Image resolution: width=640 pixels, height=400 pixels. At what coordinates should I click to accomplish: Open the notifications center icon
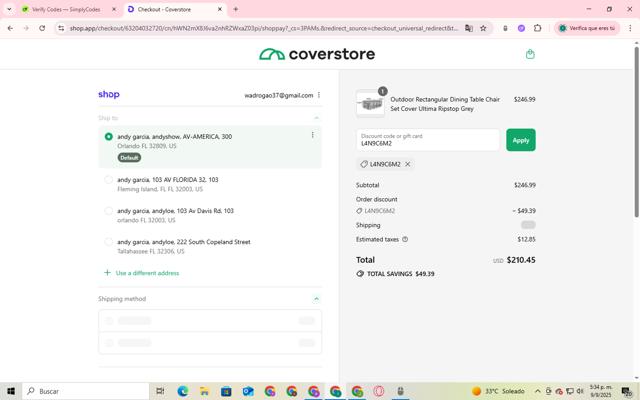pos(626,391)
